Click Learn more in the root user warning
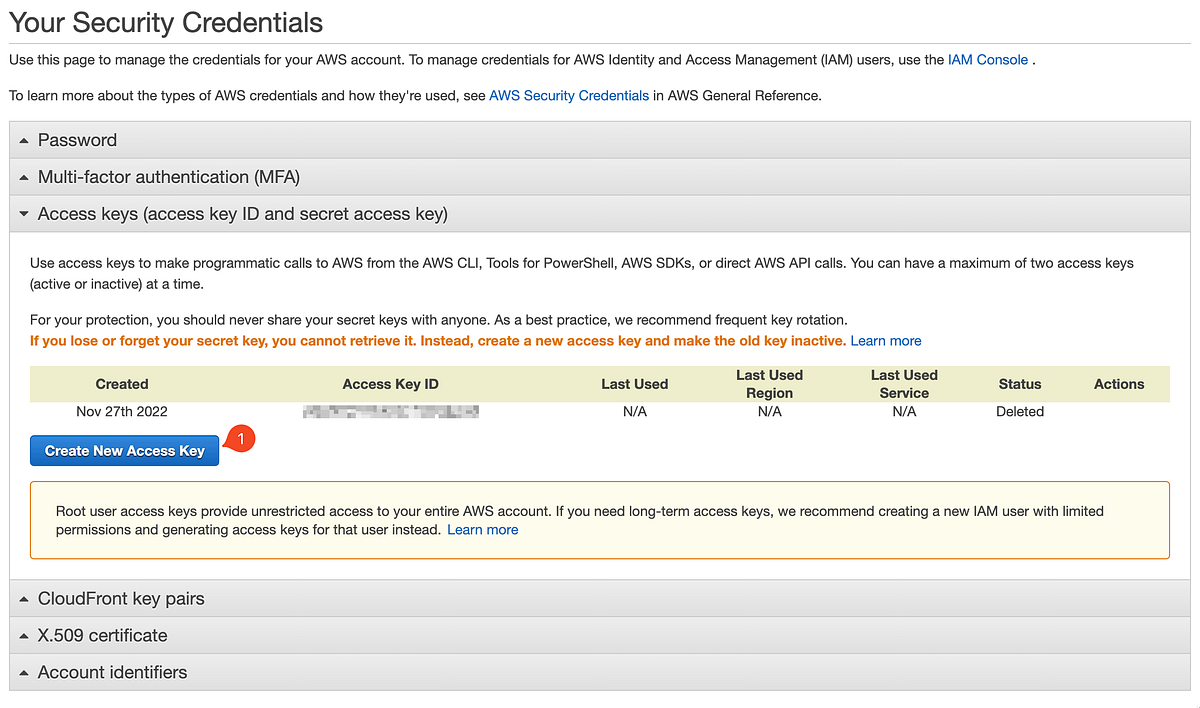The image size is (1200, 708). (x=482, y=529)
